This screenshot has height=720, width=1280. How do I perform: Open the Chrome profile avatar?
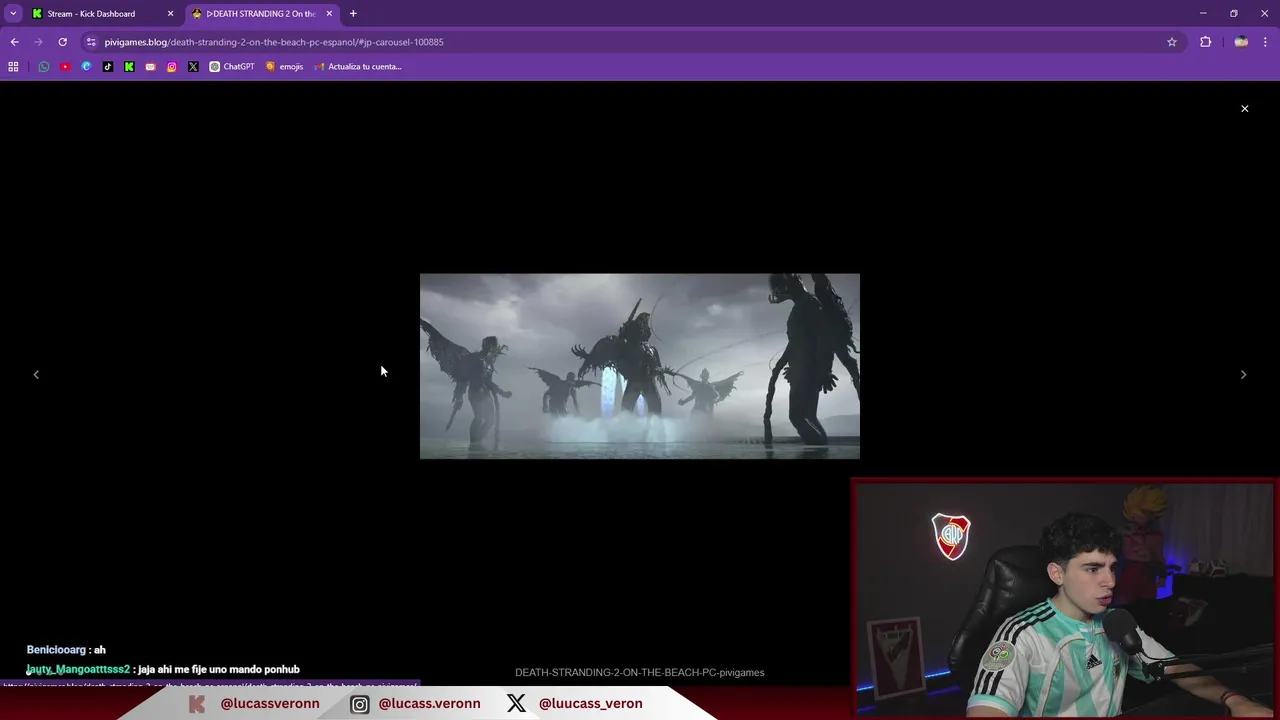(x=1241, y=42)
